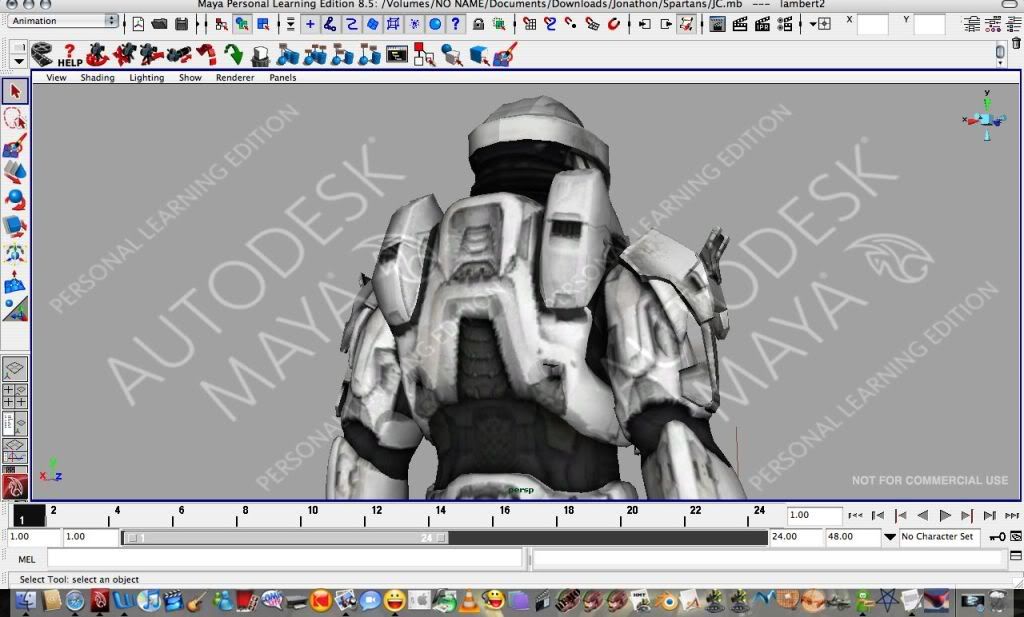This screenshot has height=617, width=1024.
Task: Play the animation backwards
Action: click(922, 516)
